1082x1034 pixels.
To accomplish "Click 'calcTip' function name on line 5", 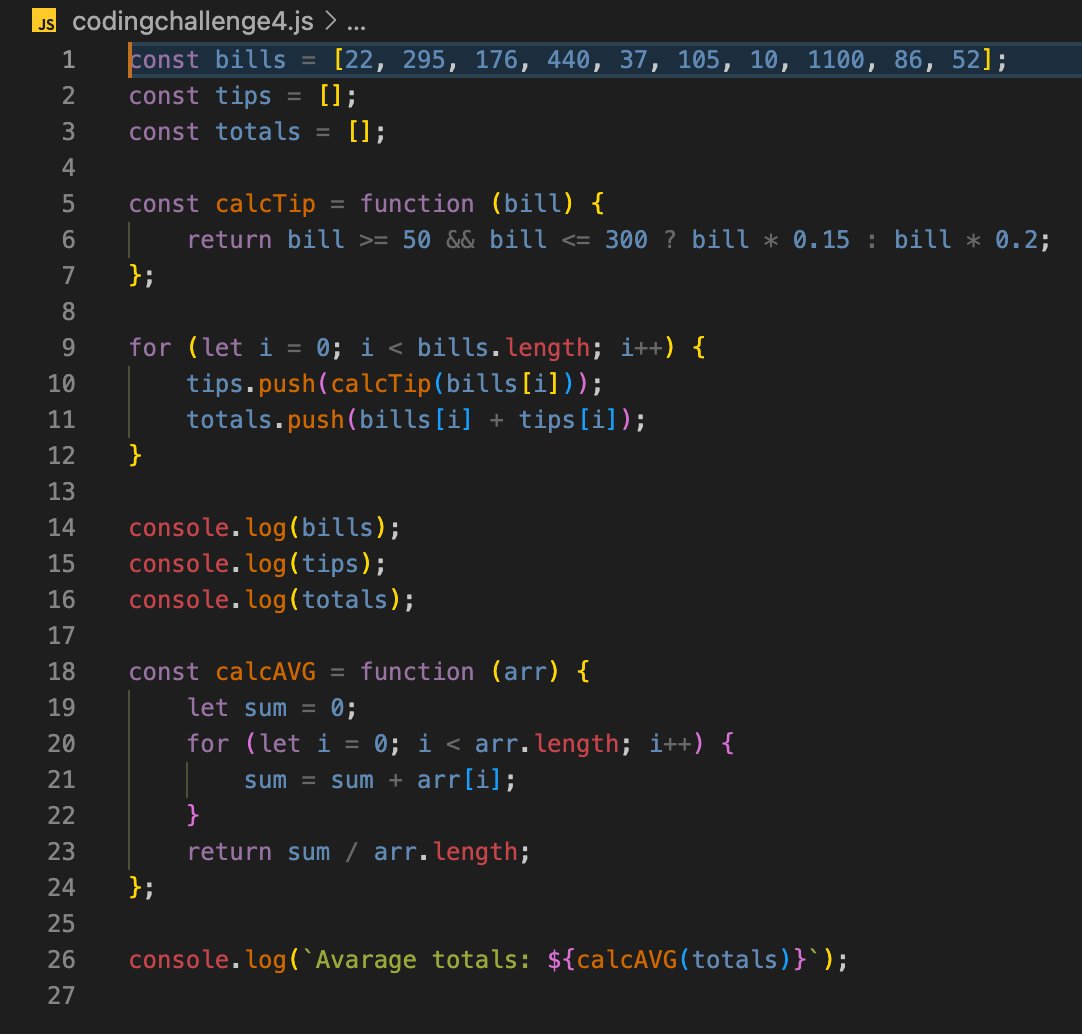I will 265,204.
